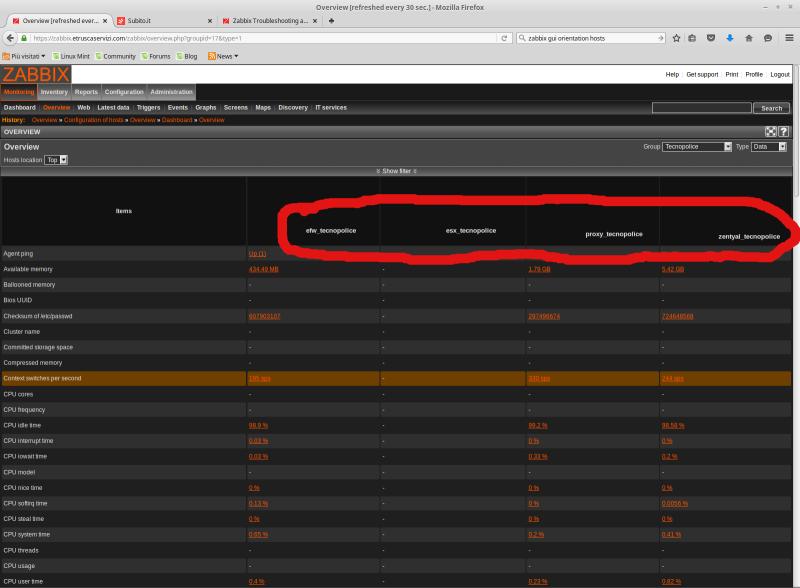
Task: Go to Discovery in the submenu
Action: [x=293, y=108]
